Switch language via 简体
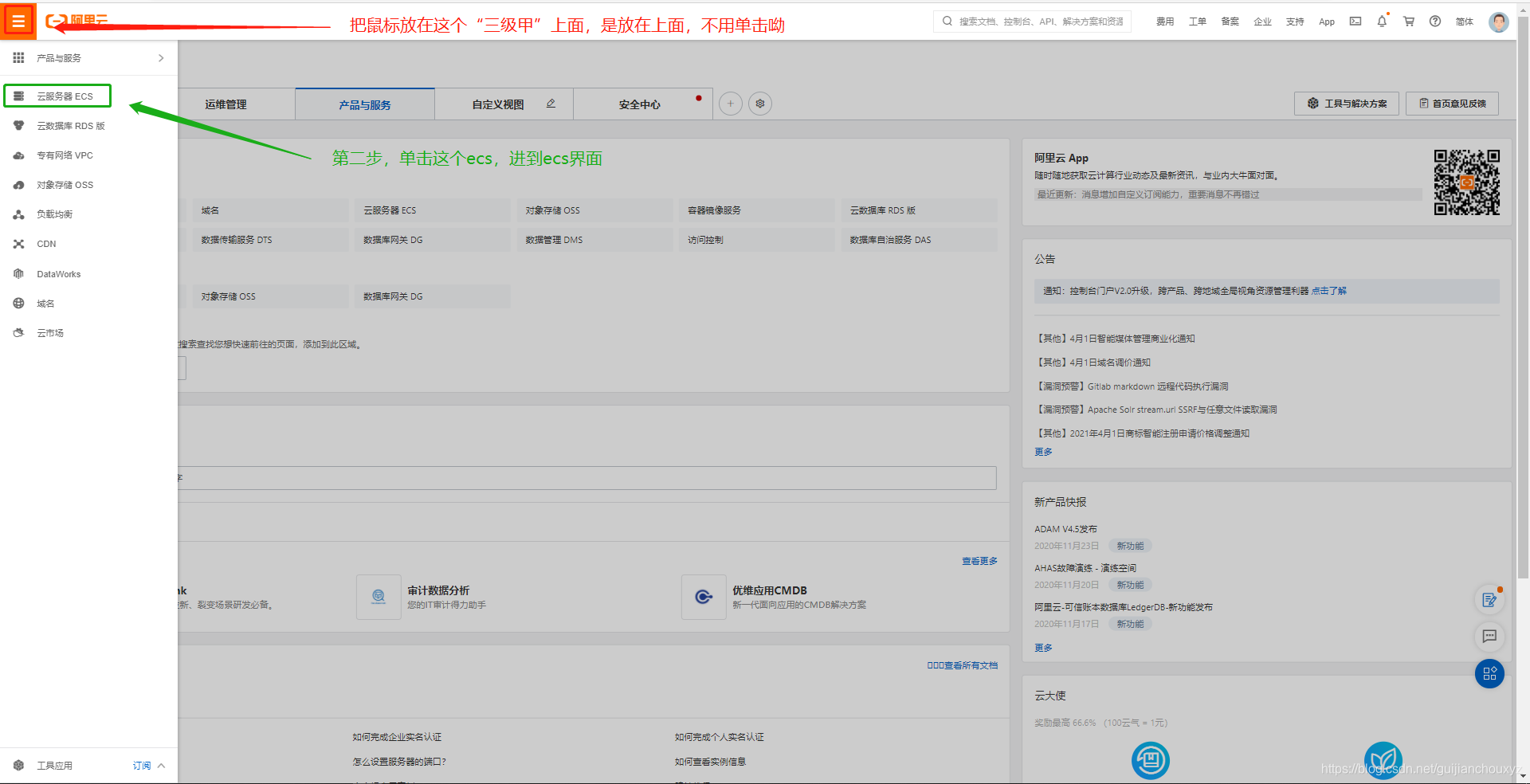1530x784 pixels. pyautogui.click(x=1465, y=22)
